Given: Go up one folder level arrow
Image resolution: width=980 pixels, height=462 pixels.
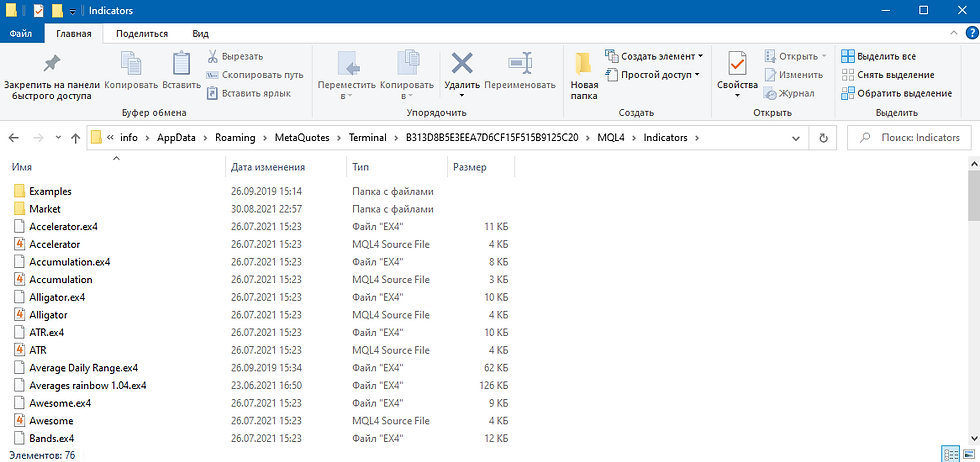Looking at the screenshot, I should click(x=76, y=138).
